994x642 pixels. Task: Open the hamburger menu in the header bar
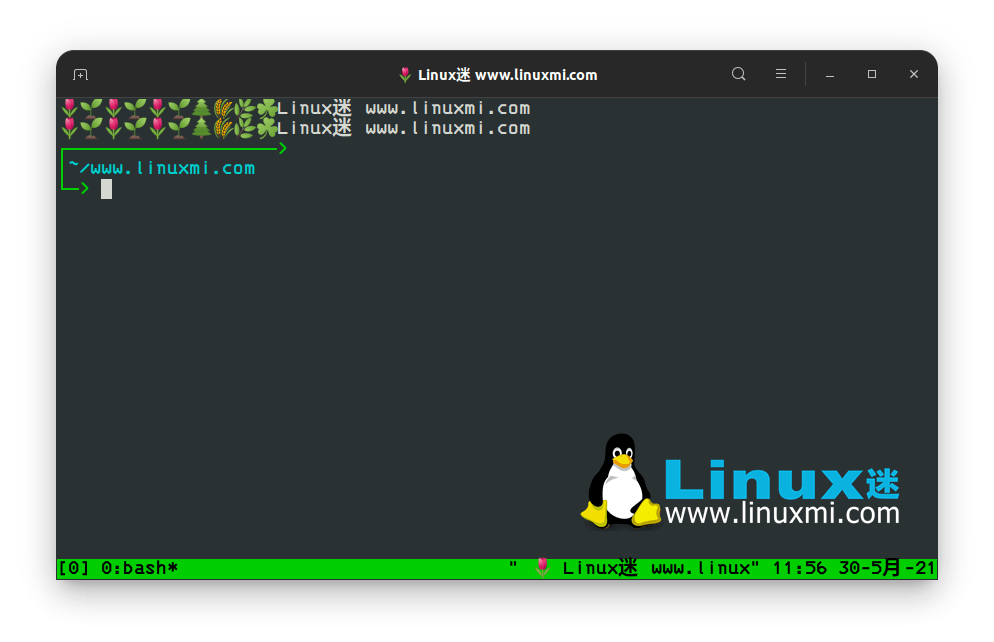click(x=780, y=74)
